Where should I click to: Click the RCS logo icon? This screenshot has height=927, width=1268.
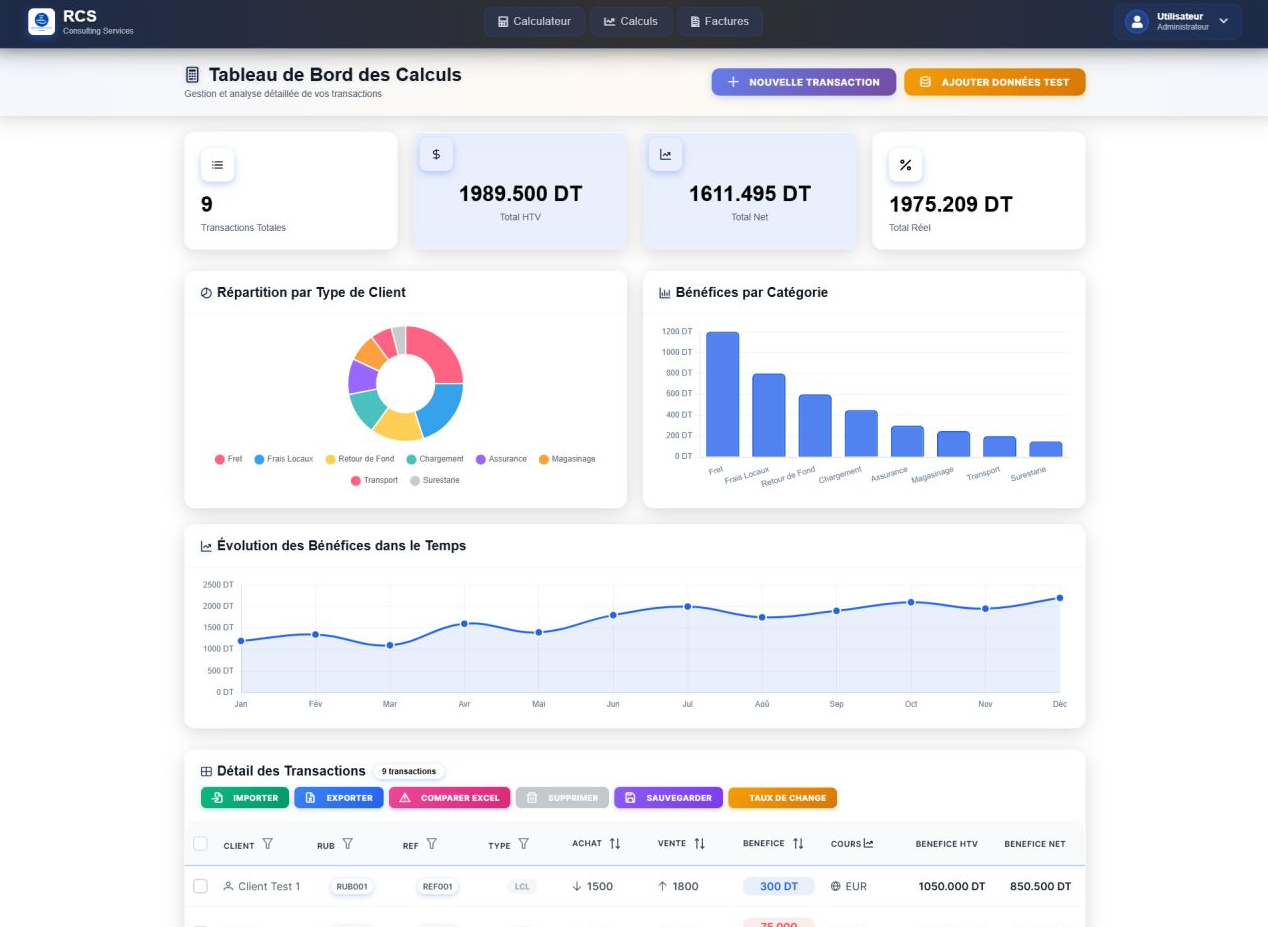click(42, 21)
